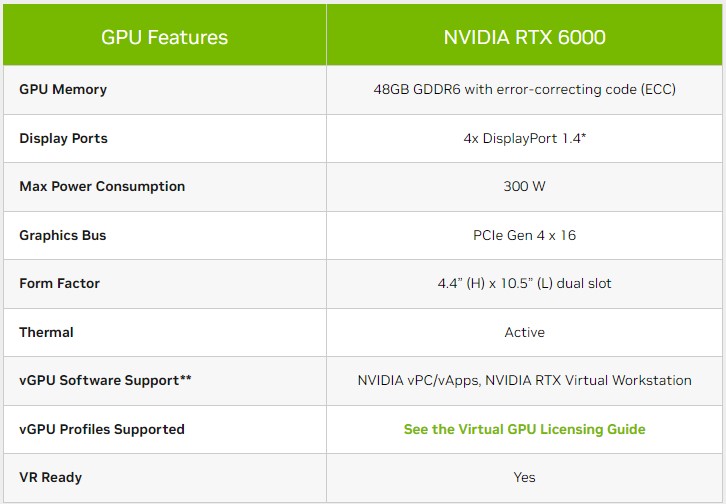
Task: Click the GPU Features column header
Action: pyautogui.click(x=164, y=38)
